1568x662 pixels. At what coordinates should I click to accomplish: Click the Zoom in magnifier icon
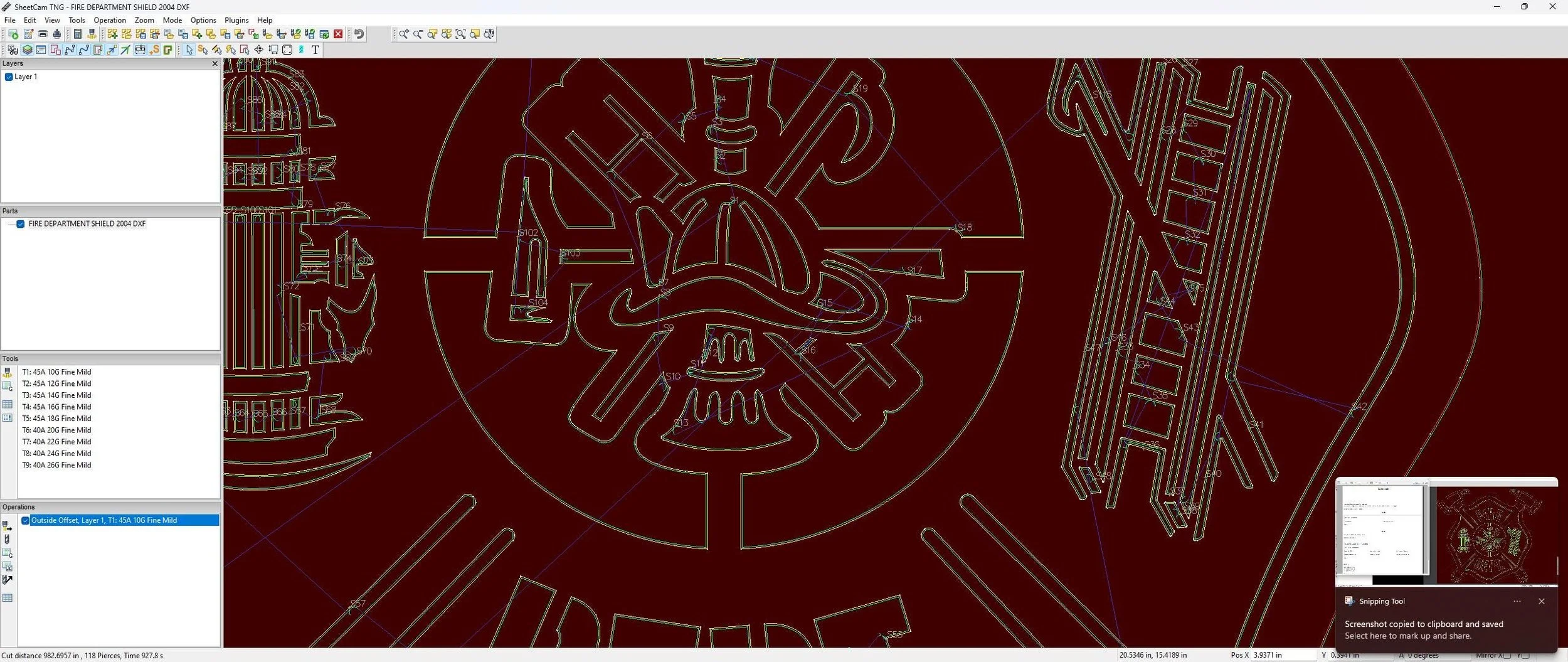[404, 34]
